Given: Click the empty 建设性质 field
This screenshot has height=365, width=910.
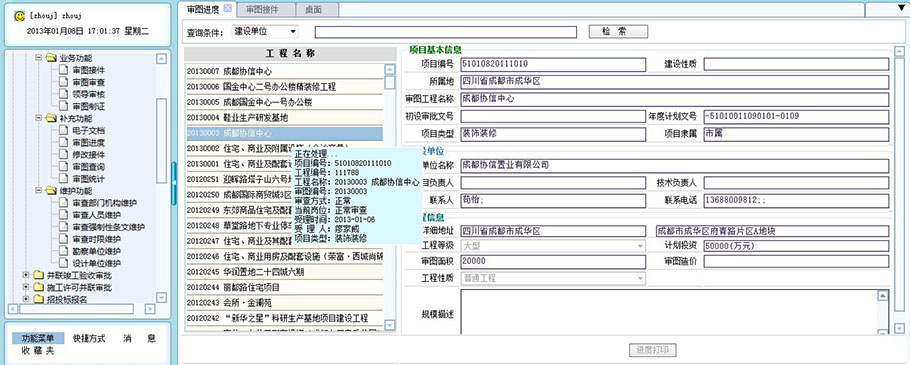Looking at the screenshot, I should (796, 64).
